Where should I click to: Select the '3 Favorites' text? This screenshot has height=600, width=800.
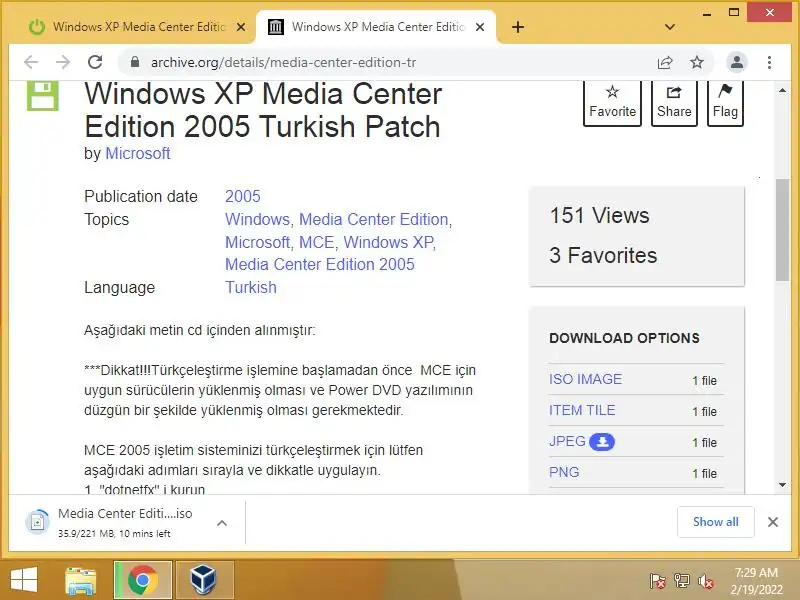click(603, 255)
